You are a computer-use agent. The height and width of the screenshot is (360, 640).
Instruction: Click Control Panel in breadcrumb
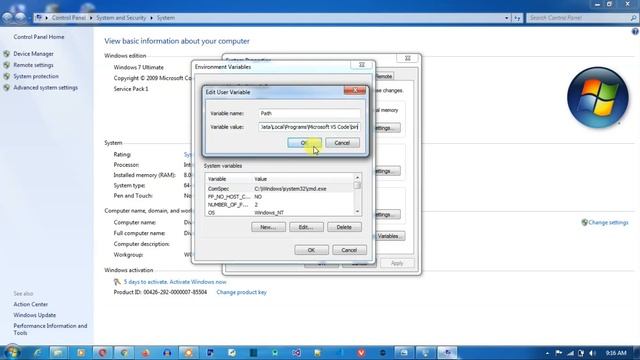point(69,18)
